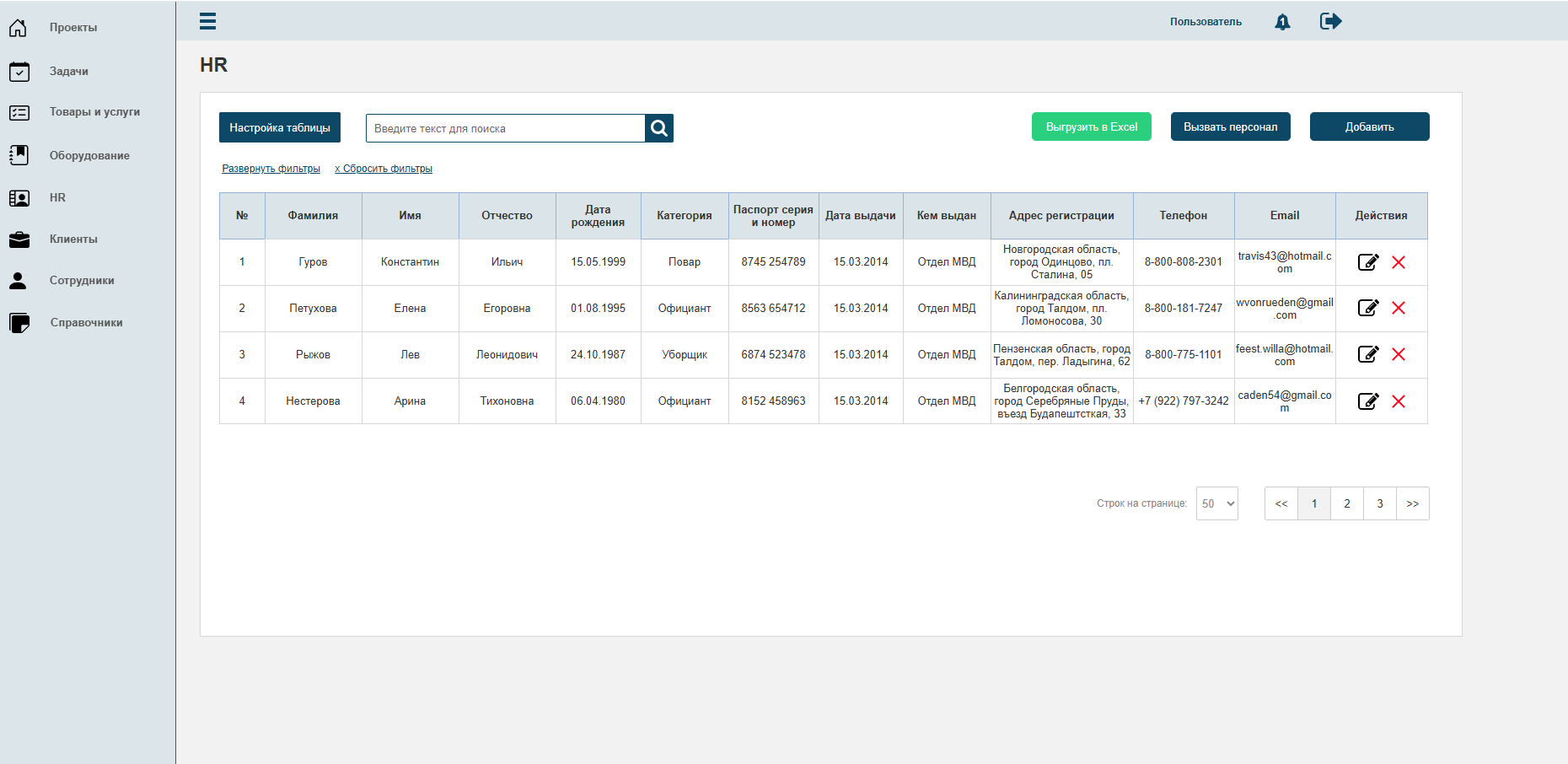This screenshot has width=1568, height=764.
Task: Delete the Нестерова record
Action: [1399, 401]
